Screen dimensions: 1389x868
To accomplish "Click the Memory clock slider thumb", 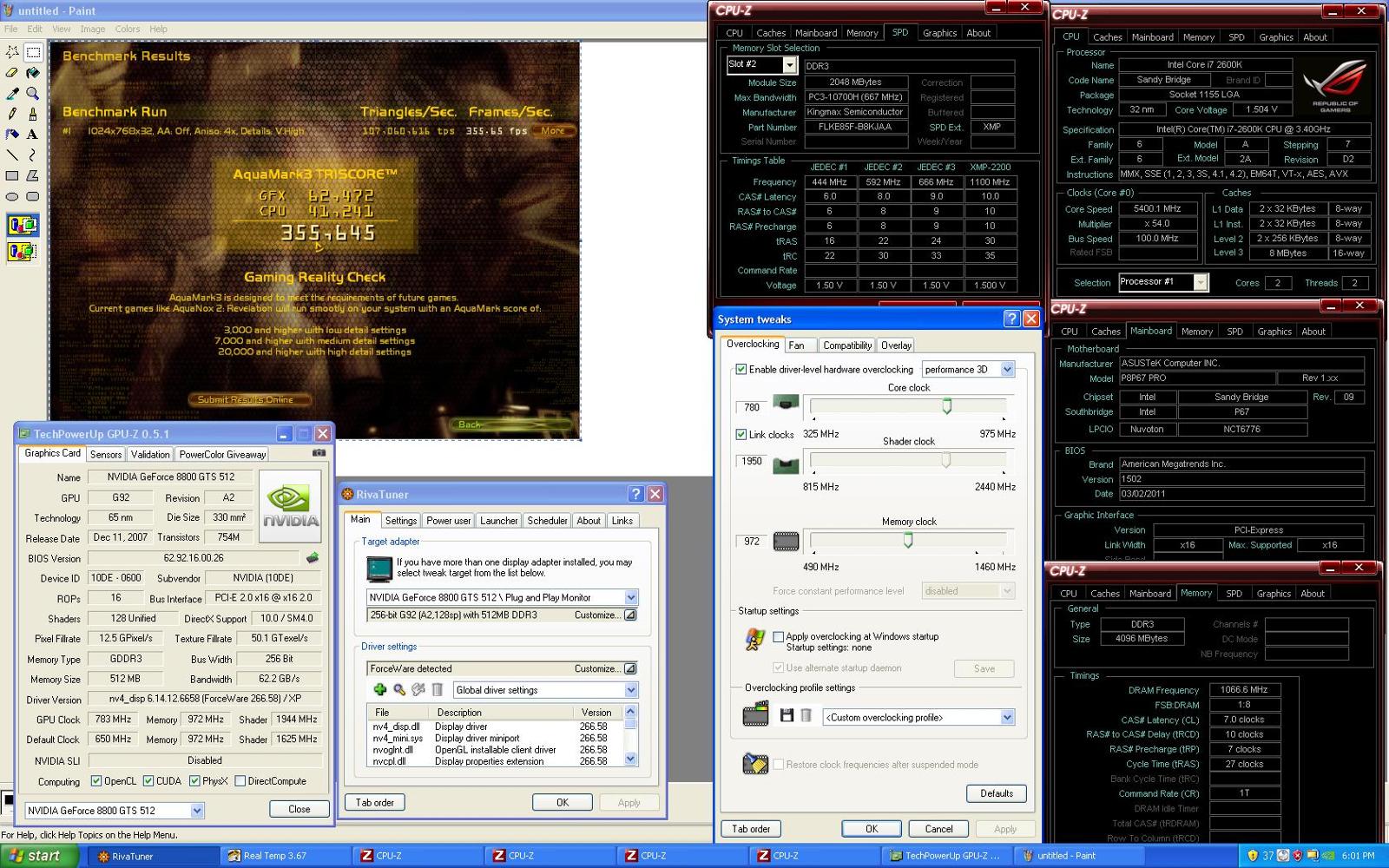I will [908, 540].
